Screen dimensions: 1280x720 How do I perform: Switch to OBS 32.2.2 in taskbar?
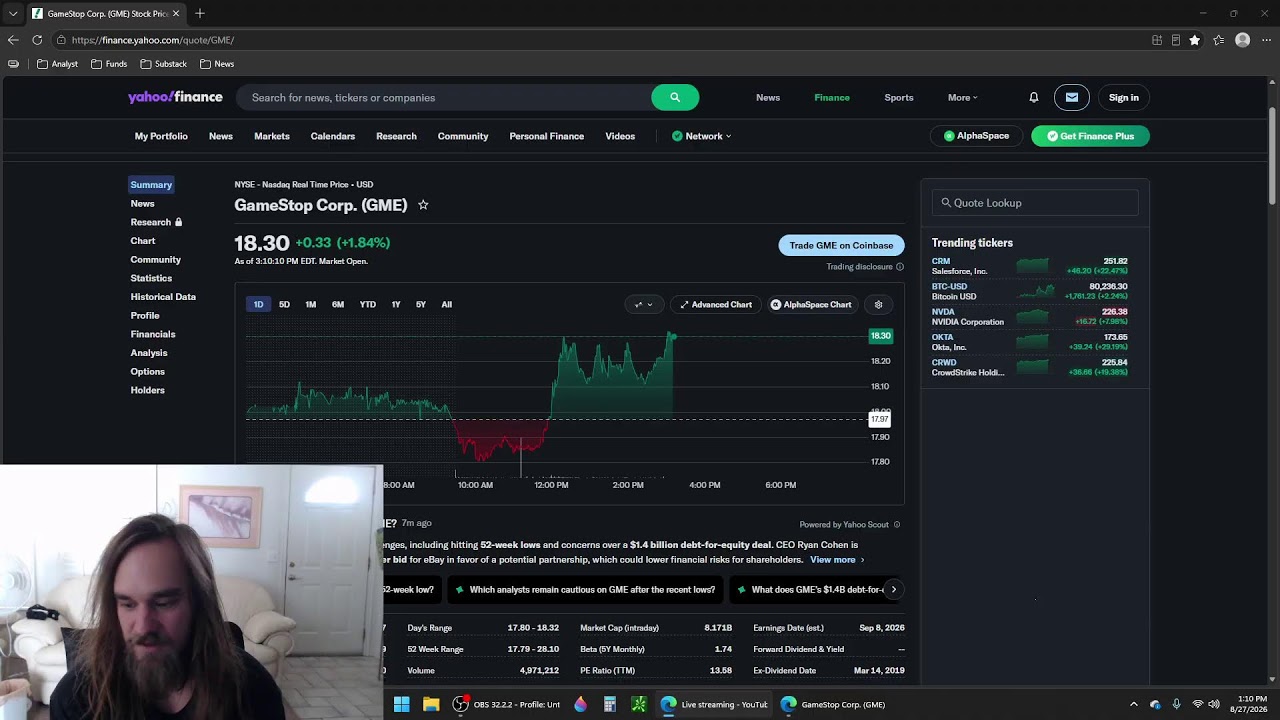click(x=508, y=704)
